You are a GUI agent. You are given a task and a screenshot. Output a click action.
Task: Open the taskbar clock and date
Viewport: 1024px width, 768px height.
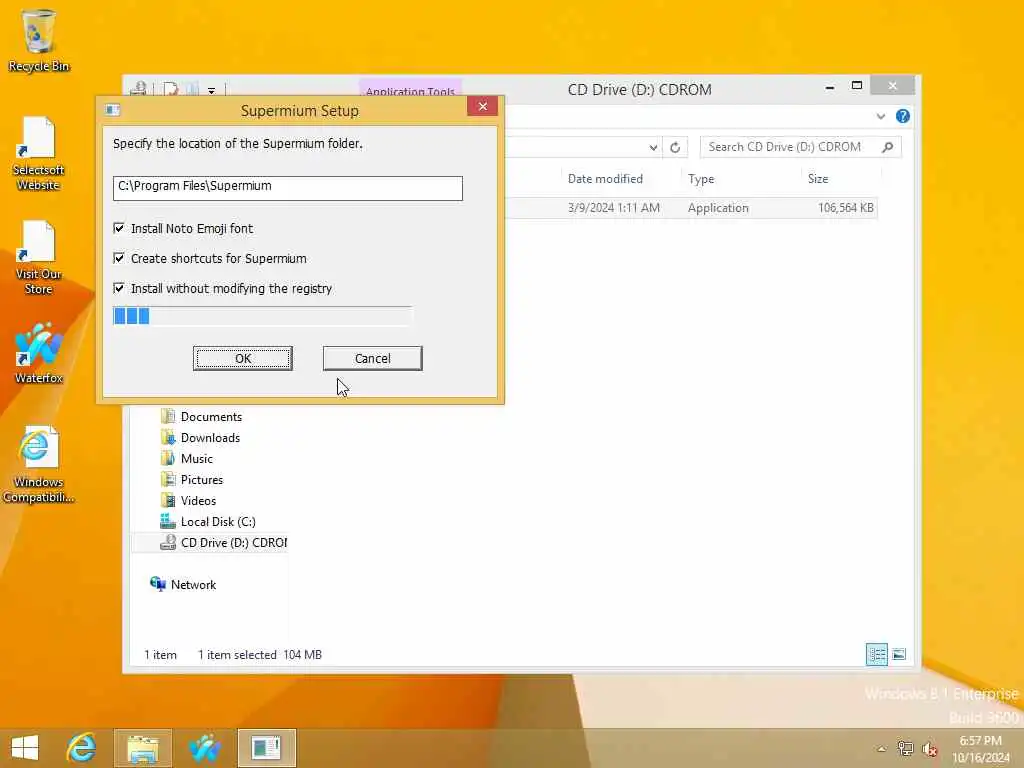point(981,749)
